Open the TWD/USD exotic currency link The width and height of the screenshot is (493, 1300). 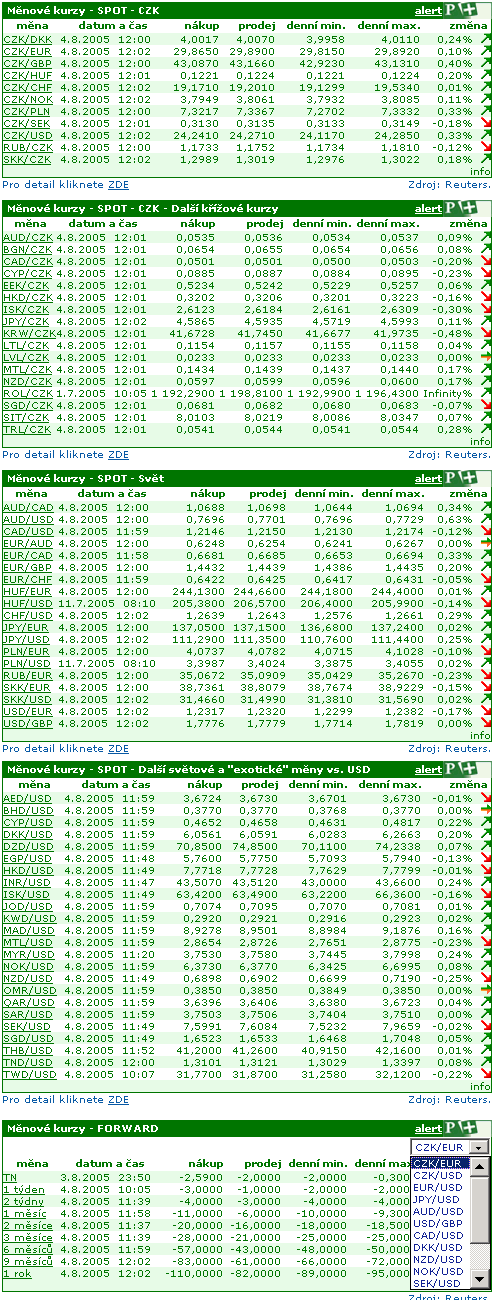pyautogui.click(x=28, y=1074)
